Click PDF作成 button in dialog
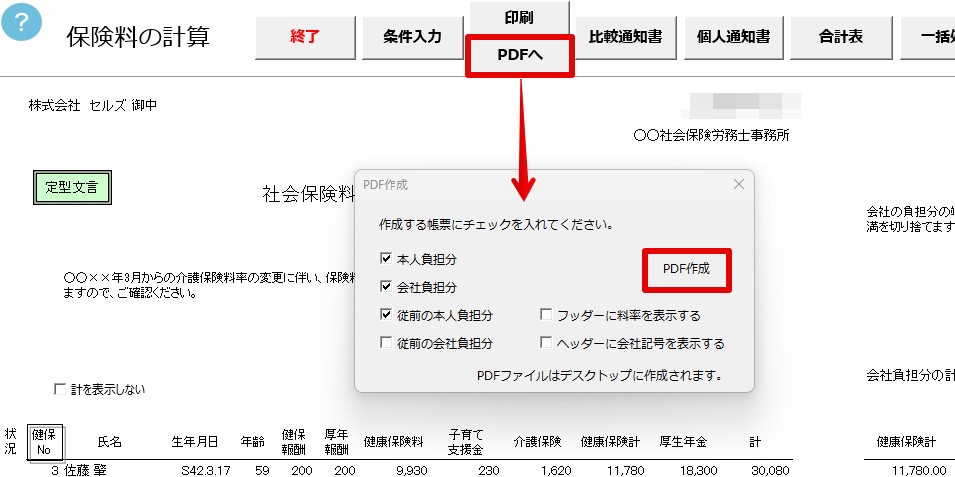Screen dimensions: 955x477 (x=686, y=269)
